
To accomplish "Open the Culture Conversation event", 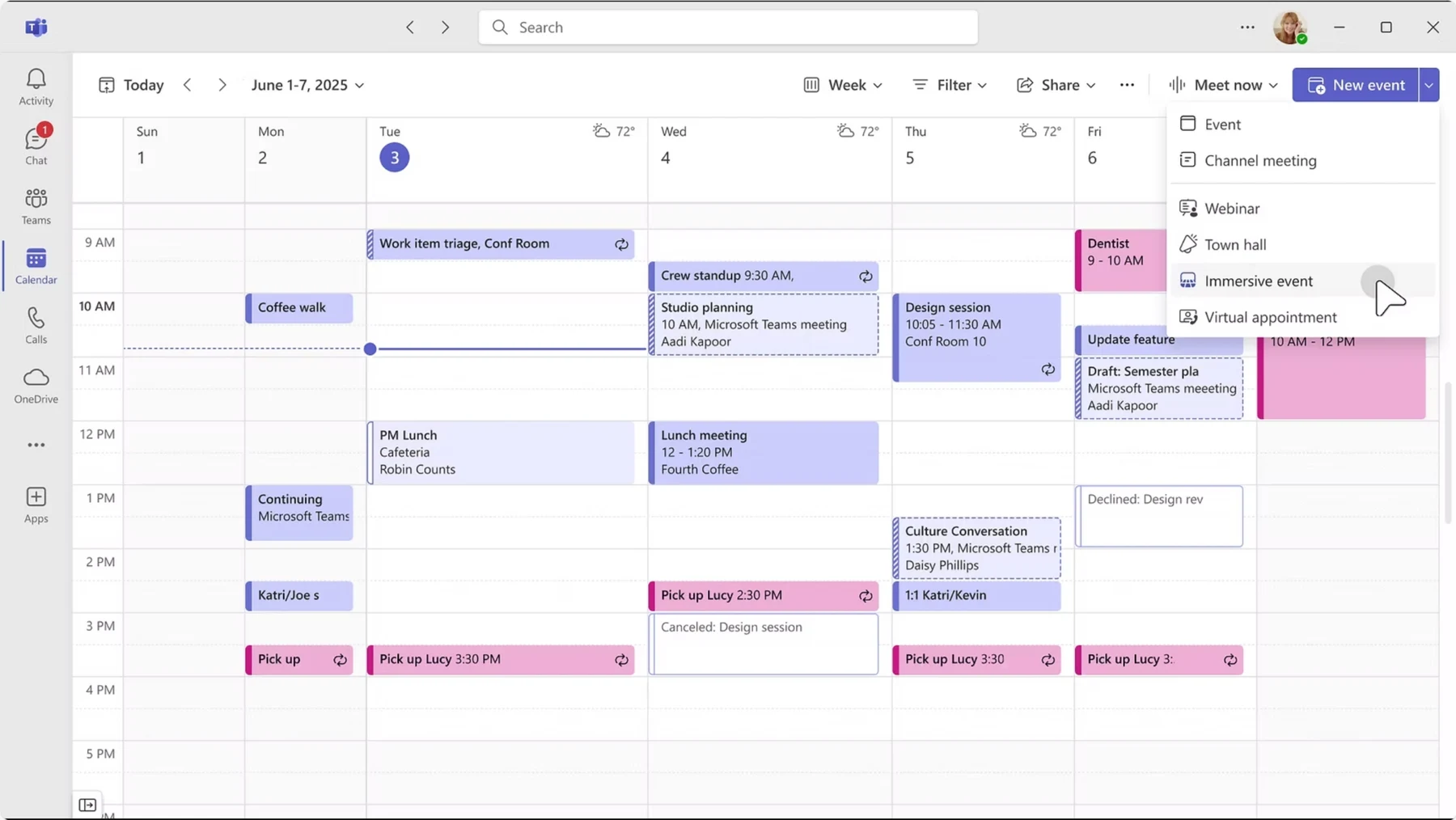I will click(977, 548).
